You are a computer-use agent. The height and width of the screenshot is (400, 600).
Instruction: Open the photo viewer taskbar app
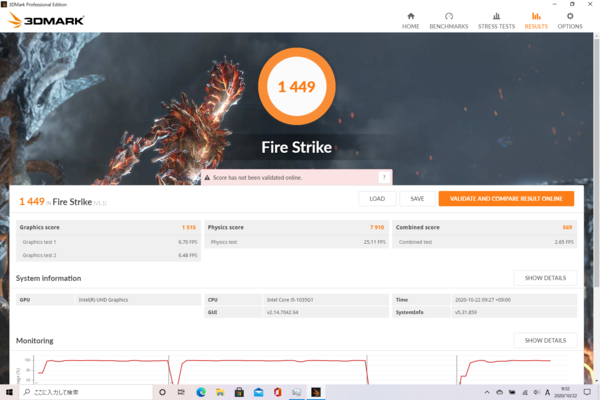297,392
